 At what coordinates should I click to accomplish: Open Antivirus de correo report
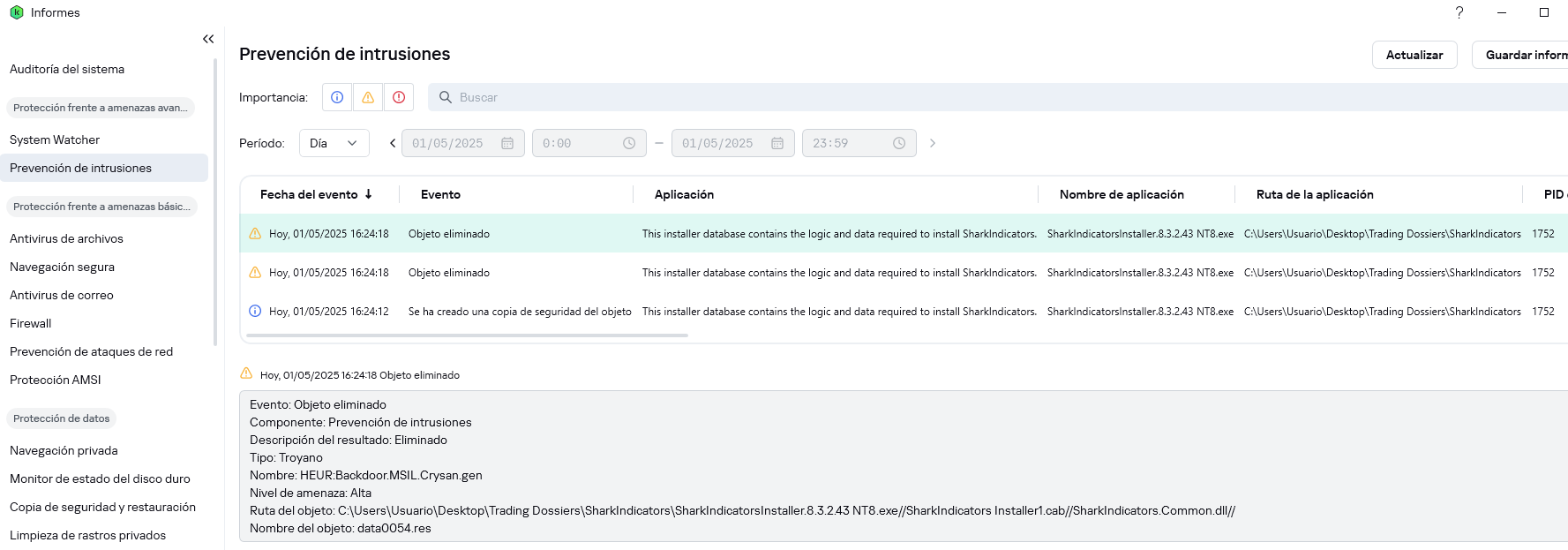tap(62, 295)
